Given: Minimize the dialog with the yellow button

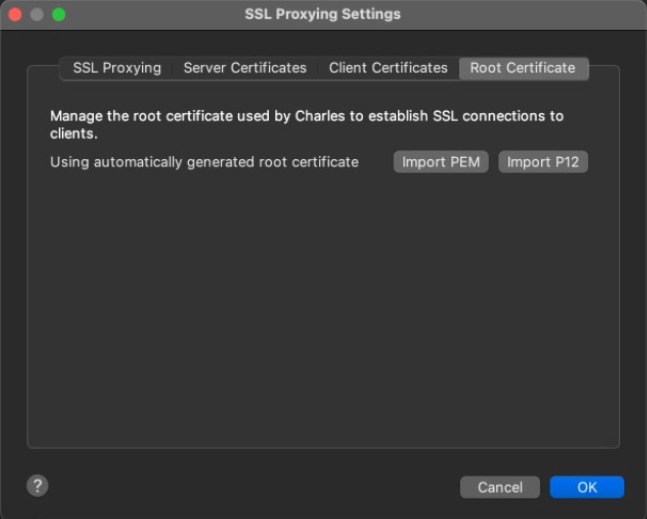Looking at the screenshot, I should (37, 15).
